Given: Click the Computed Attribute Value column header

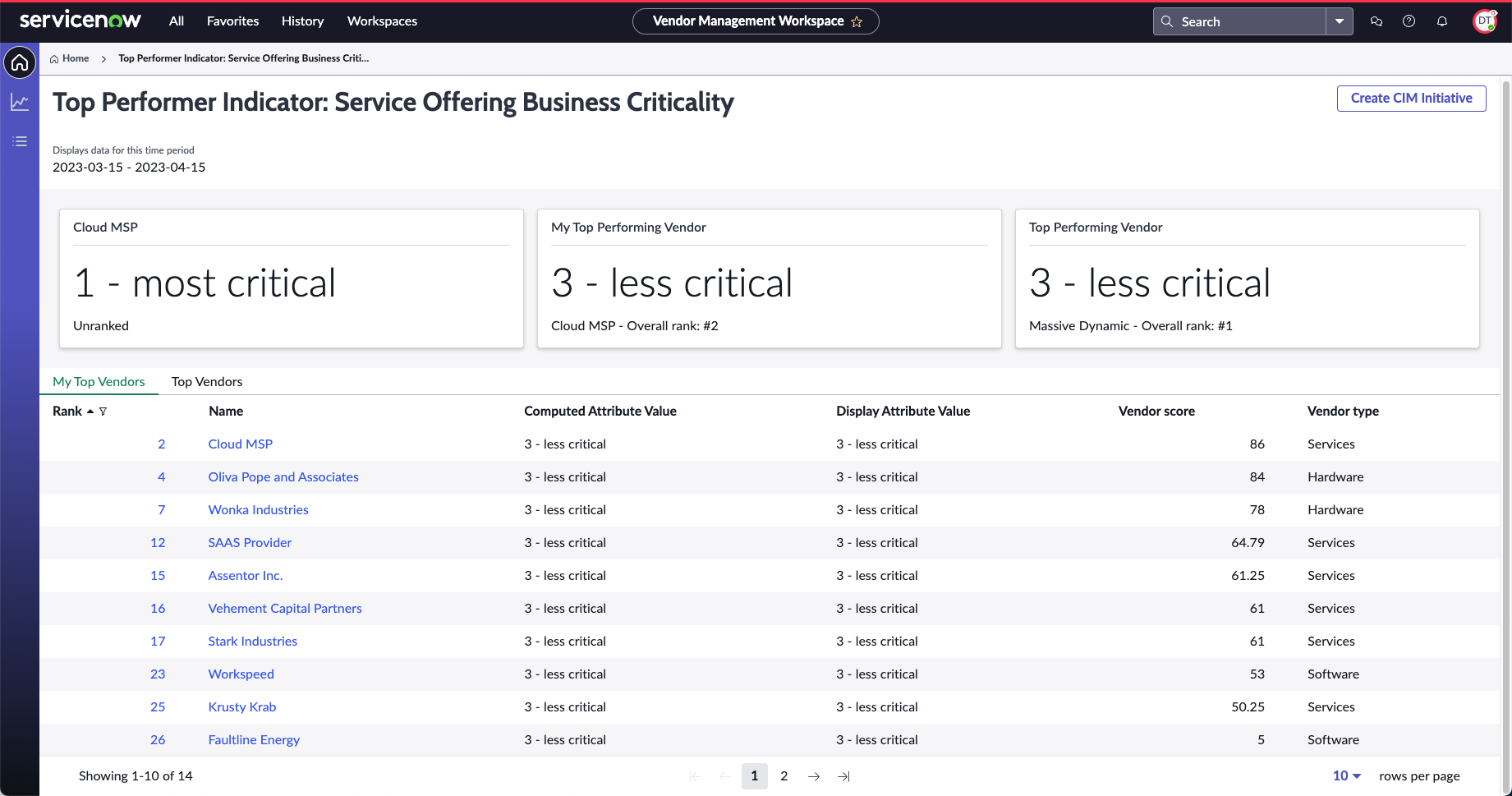Looking at the screenshot, I should click(600, 412).
